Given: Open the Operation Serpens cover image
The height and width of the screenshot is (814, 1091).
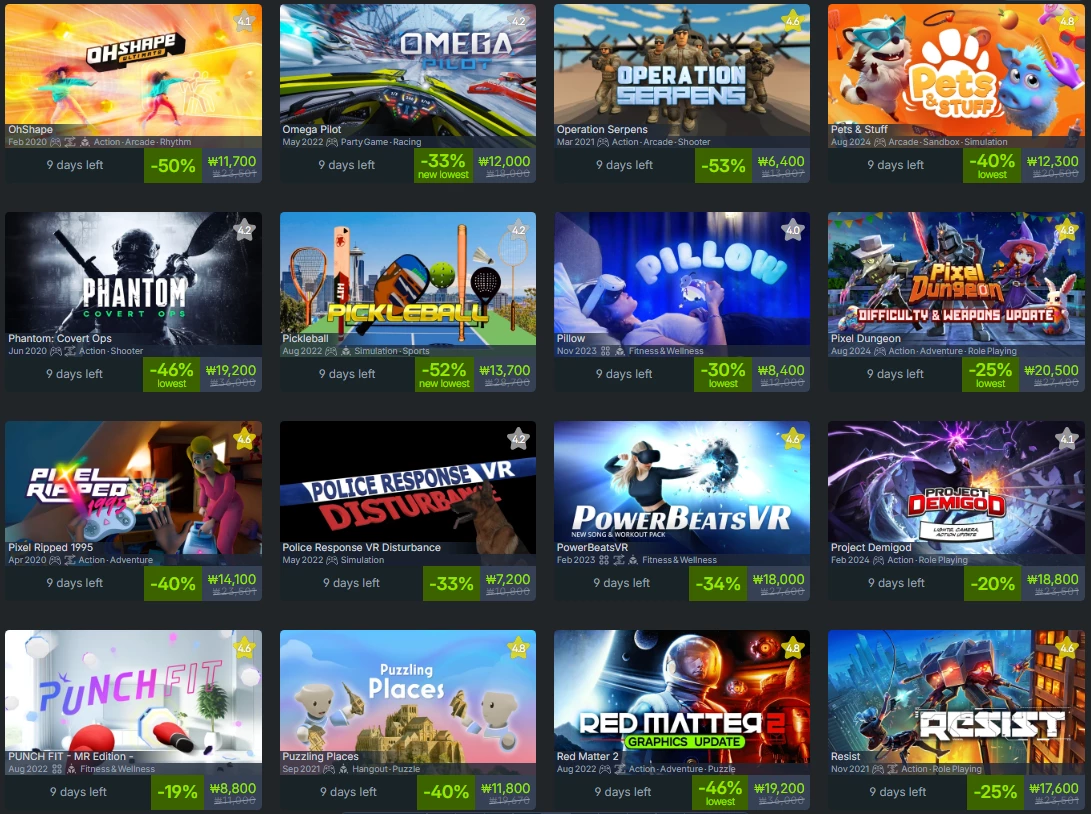Looking at the screenshot, I should [x=682, y=70].
